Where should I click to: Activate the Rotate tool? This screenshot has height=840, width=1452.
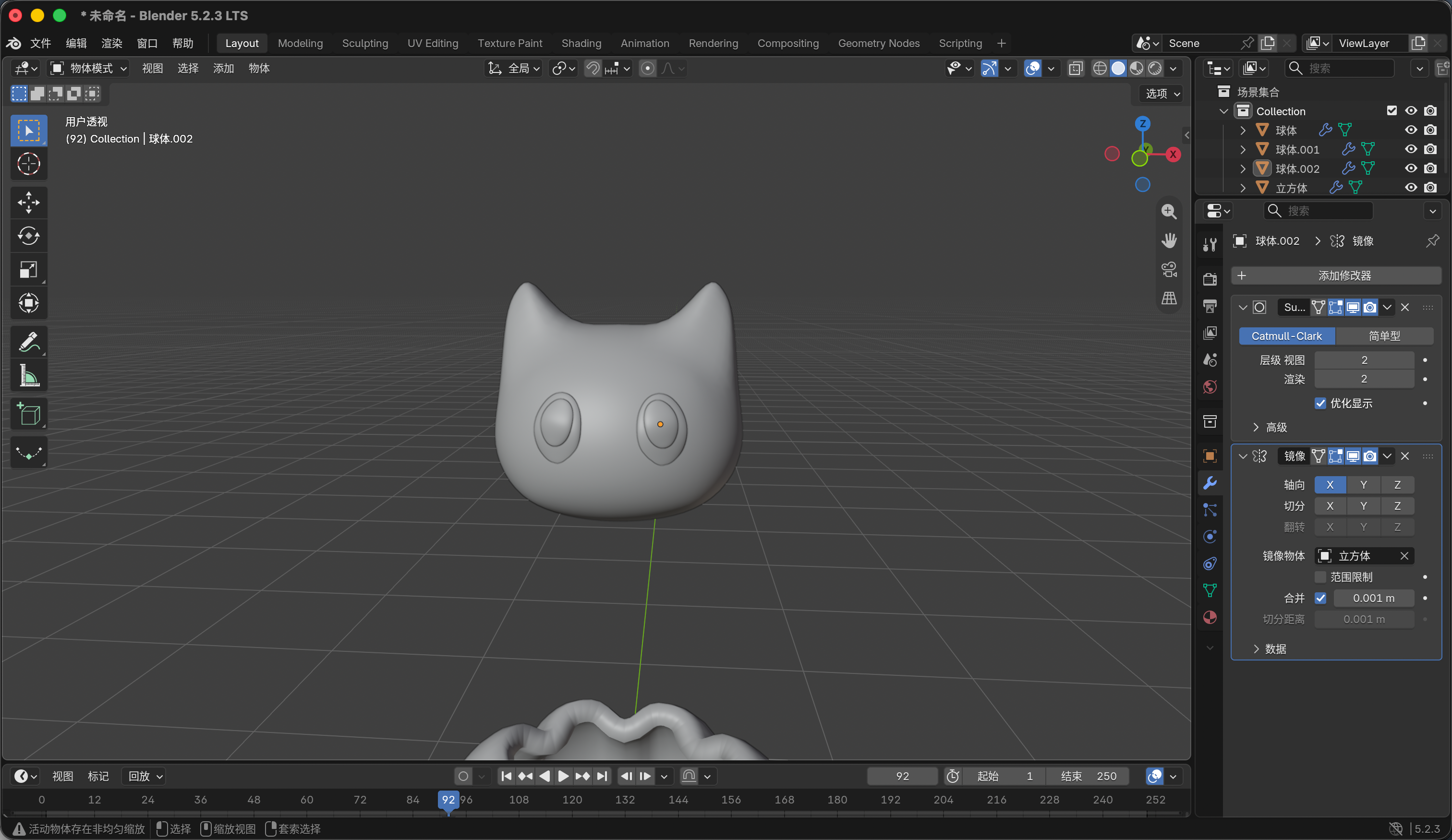[x=28, y=236]
